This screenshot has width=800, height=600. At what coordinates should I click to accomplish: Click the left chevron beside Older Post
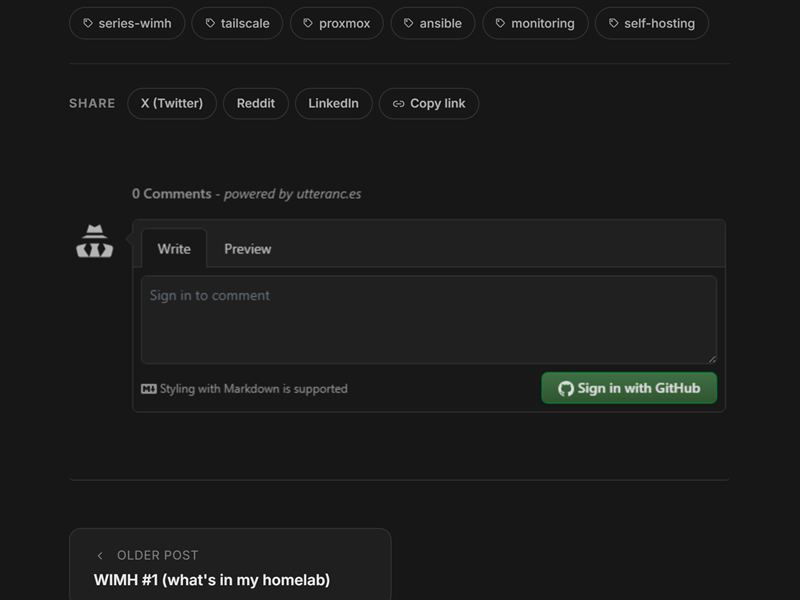(100, 556)
